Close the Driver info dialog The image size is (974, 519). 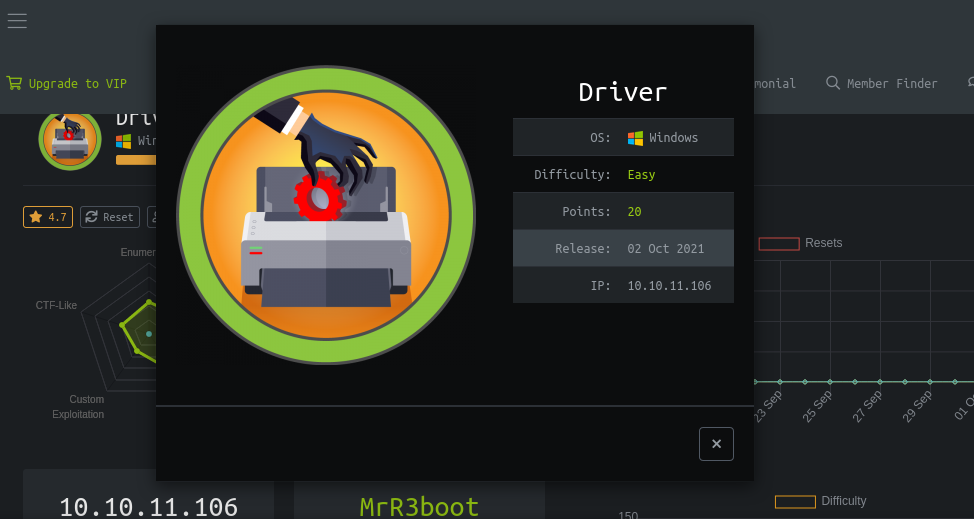tap(716, 444)
